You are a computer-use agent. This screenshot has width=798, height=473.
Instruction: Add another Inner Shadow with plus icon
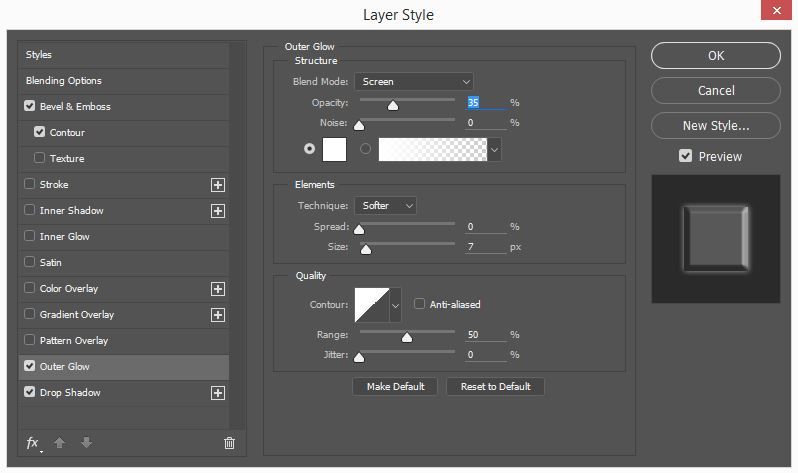pos(218,211)
